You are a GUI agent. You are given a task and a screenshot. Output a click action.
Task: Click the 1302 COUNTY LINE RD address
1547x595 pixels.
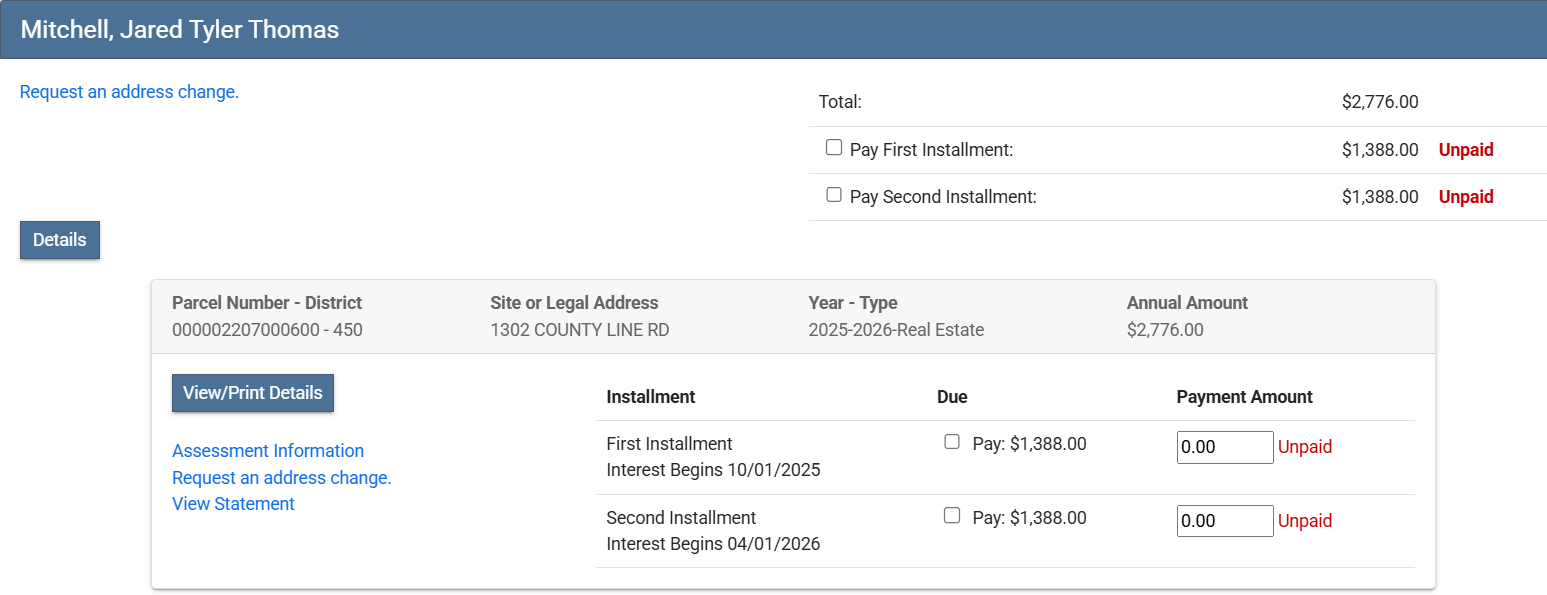click(580, 330)
